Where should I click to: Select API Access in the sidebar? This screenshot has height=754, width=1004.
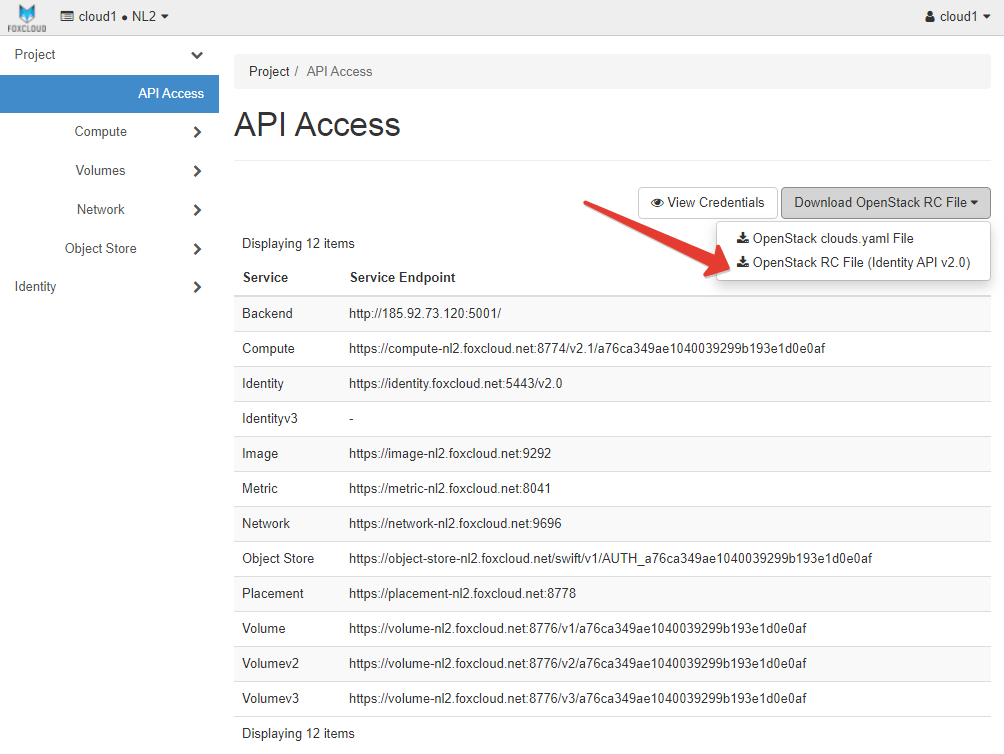coord(170,93)
